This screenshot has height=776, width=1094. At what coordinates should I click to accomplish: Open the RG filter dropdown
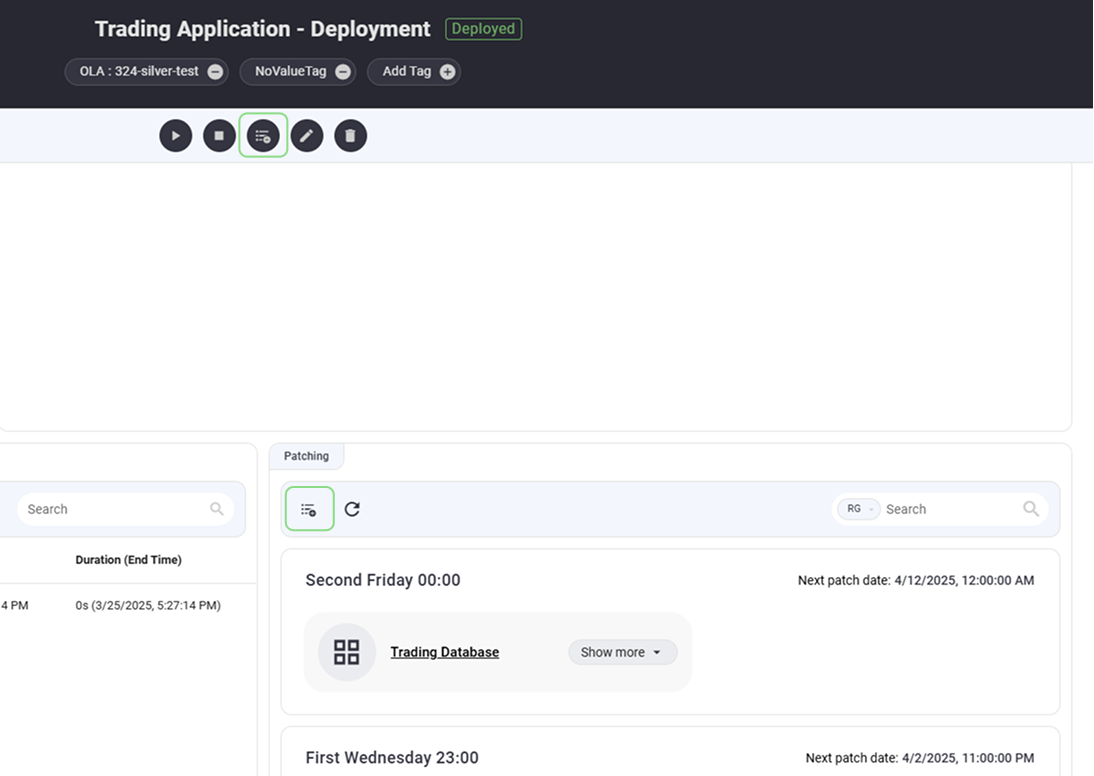tap(858, 509)
